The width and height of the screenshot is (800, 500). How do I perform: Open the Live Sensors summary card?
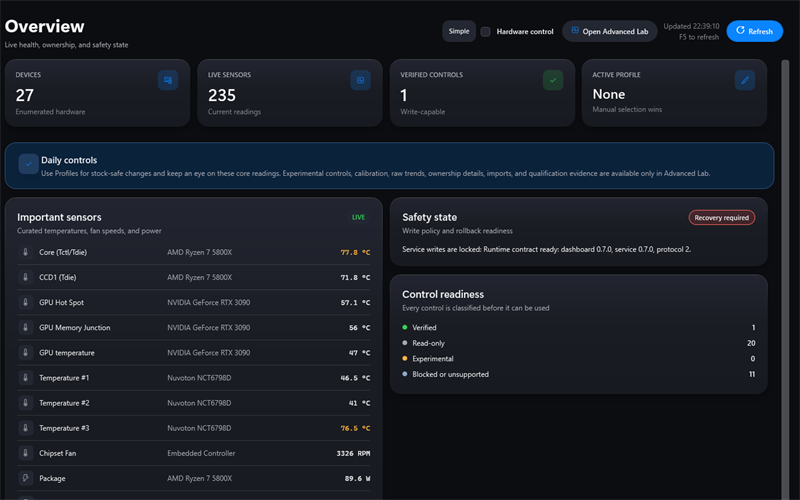click(x=290, y=93)
